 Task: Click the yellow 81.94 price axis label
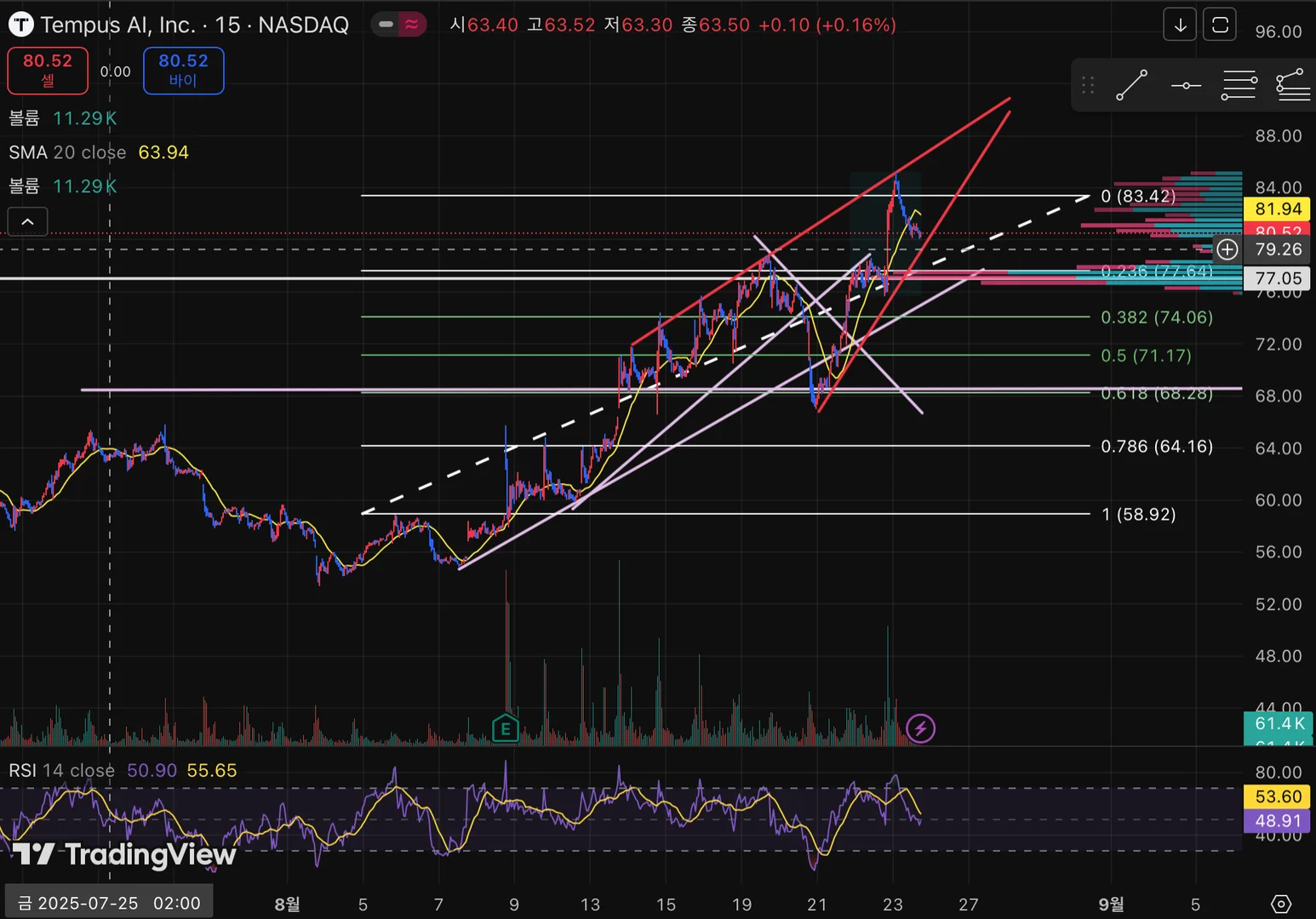coord(1278,209)
